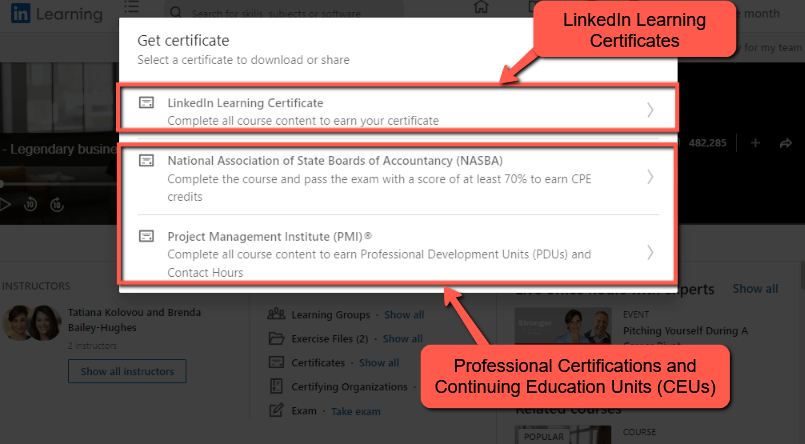The width and height of the screenshot is (805, 444).
Task: Click the NASBA certificate card icon
Action: point(146,161)
